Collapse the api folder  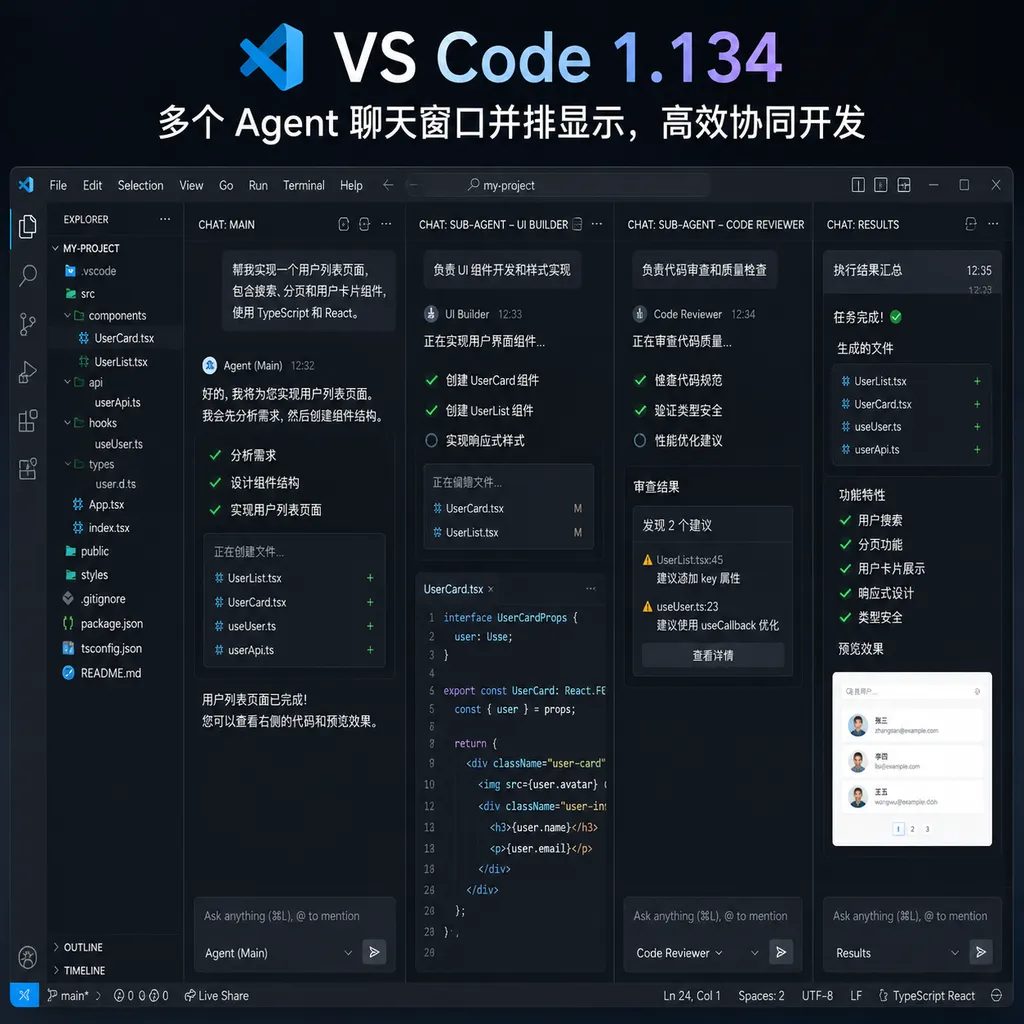tap(67, 382)
